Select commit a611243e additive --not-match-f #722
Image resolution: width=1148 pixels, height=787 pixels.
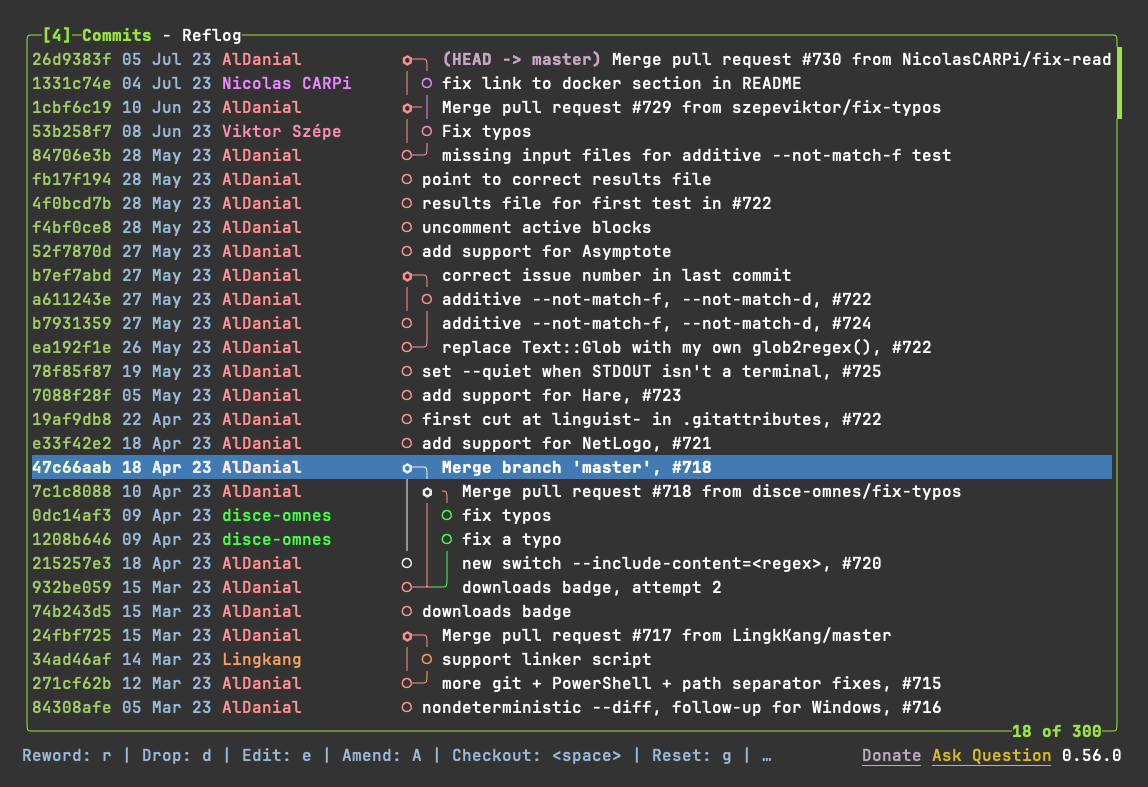[x=572, y=299]
